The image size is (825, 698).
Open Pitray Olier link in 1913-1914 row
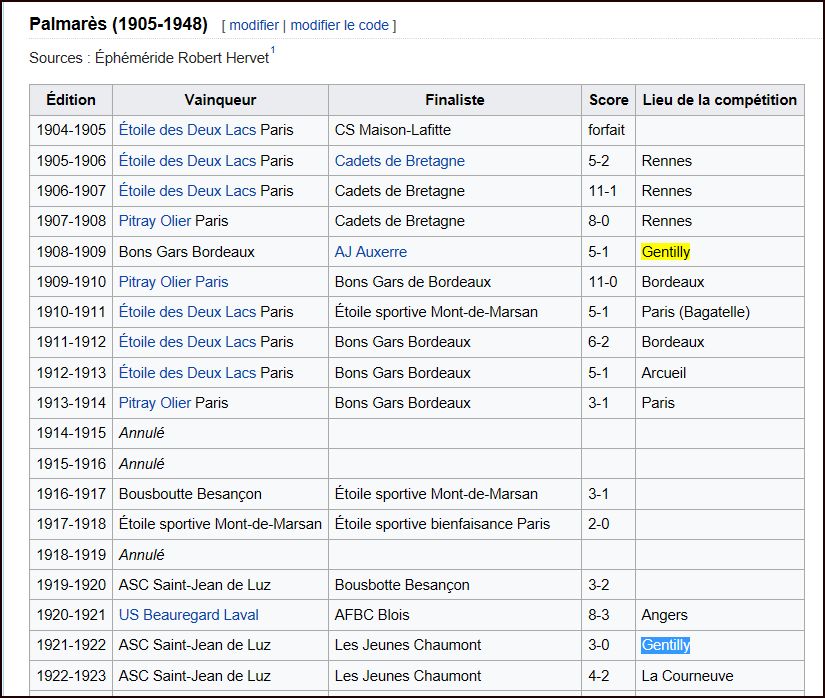point(155,403)
